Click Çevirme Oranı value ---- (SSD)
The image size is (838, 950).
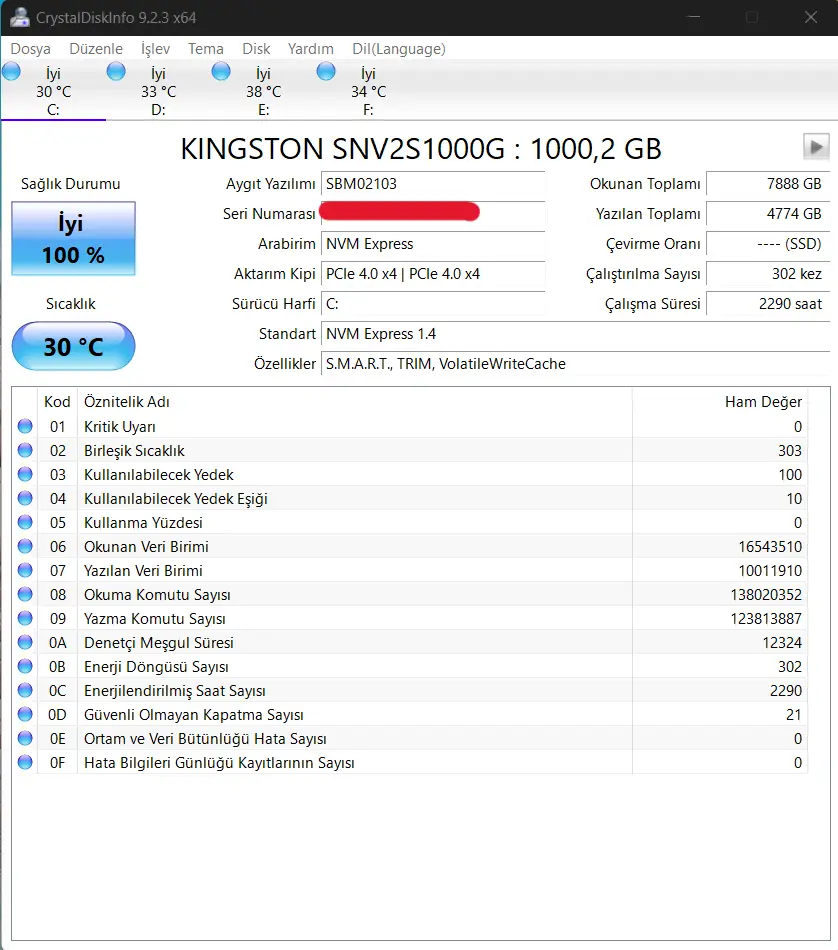point(768,244)
